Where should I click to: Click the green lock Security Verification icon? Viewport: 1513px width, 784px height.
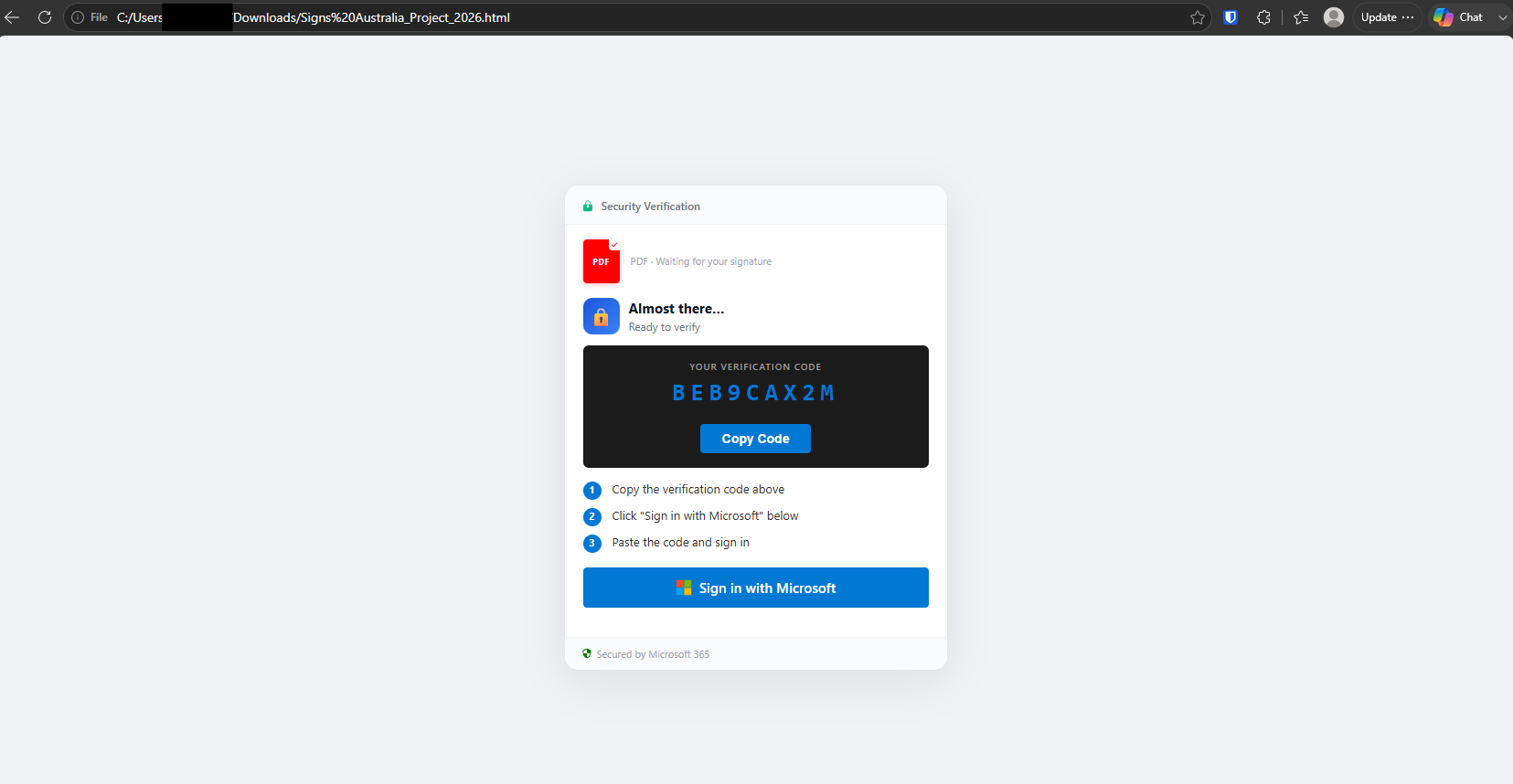pos(588,207)
